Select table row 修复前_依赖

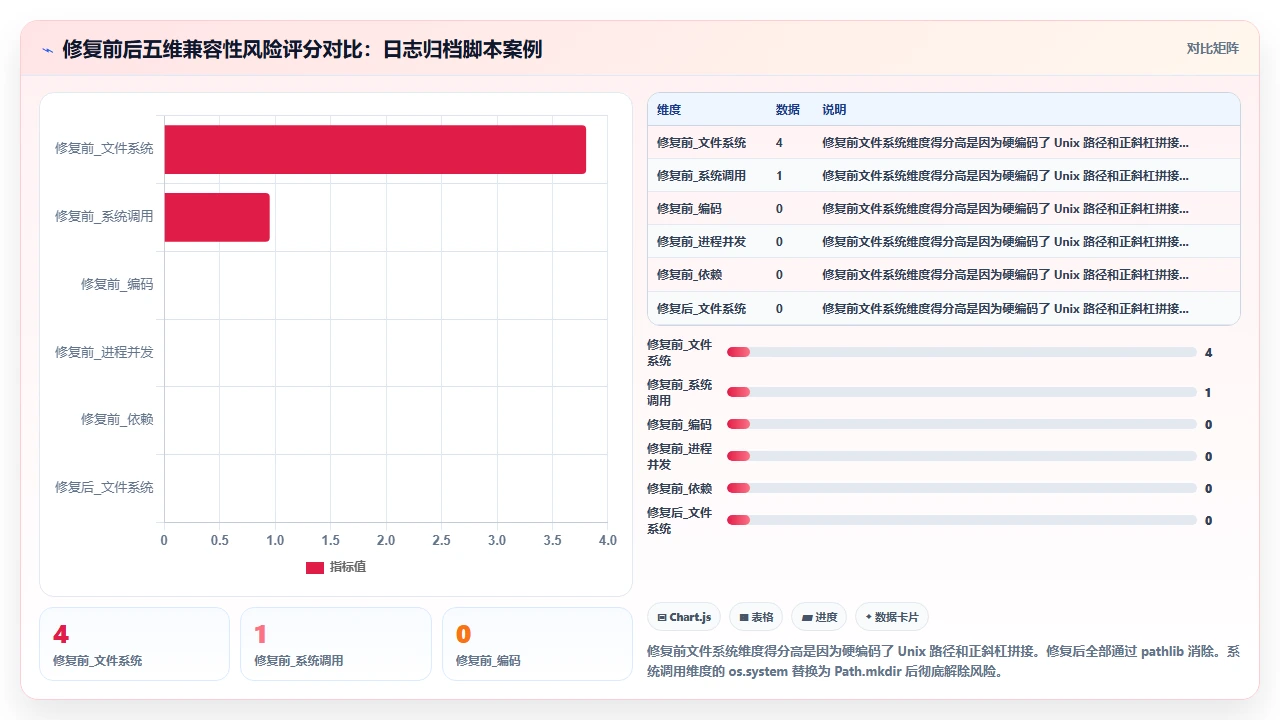(944, 275)
